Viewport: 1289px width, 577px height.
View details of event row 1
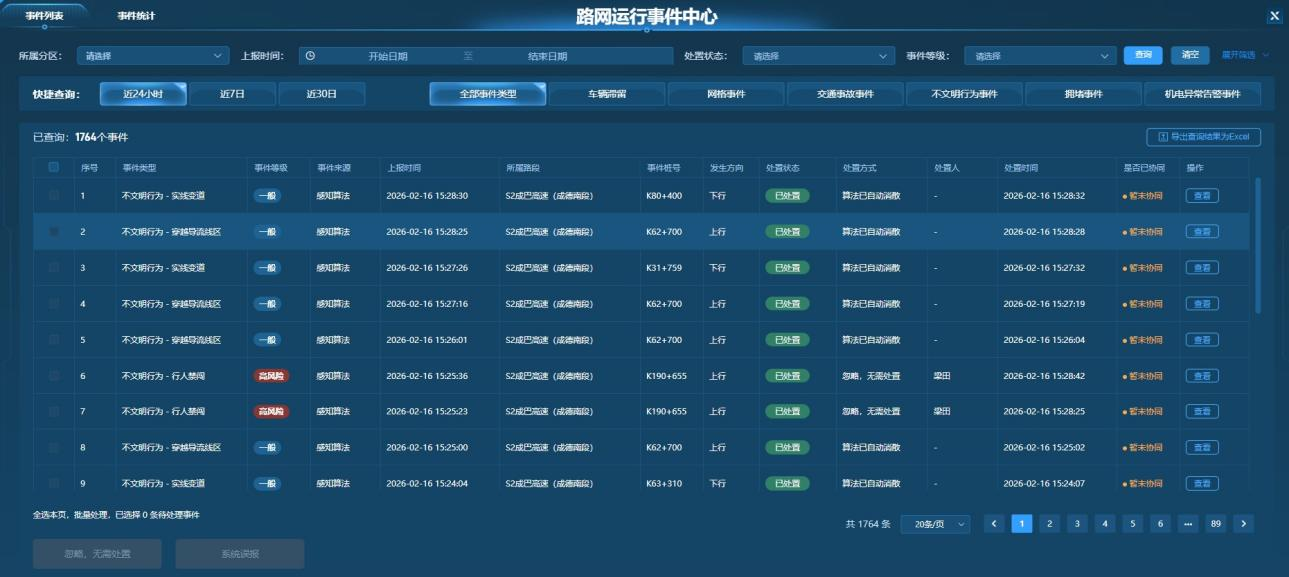coord(1202,196)
